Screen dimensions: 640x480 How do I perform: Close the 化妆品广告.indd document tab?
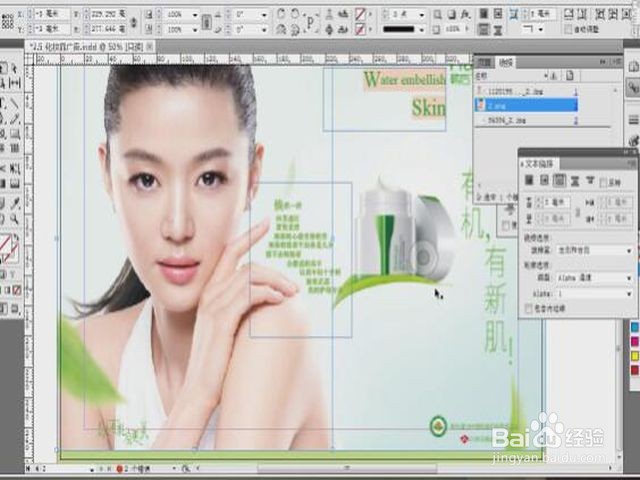coord(149,47)
